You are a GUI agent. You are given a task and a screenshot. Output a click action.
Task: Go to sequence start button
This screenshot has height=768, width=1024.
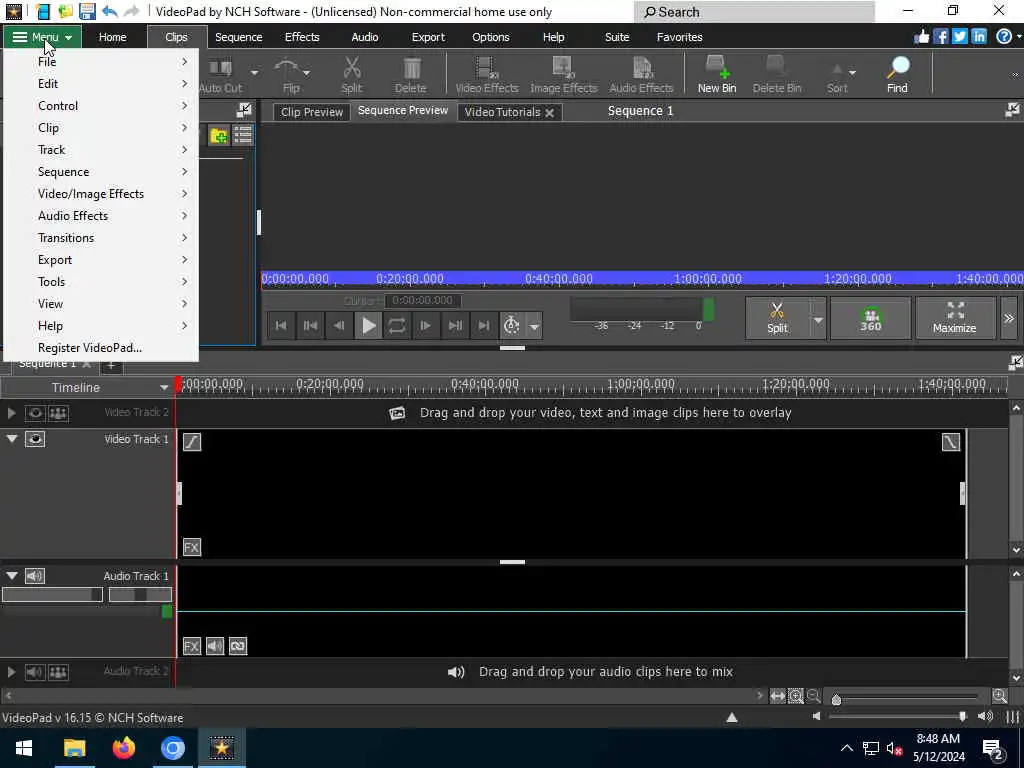coord(281,325)
